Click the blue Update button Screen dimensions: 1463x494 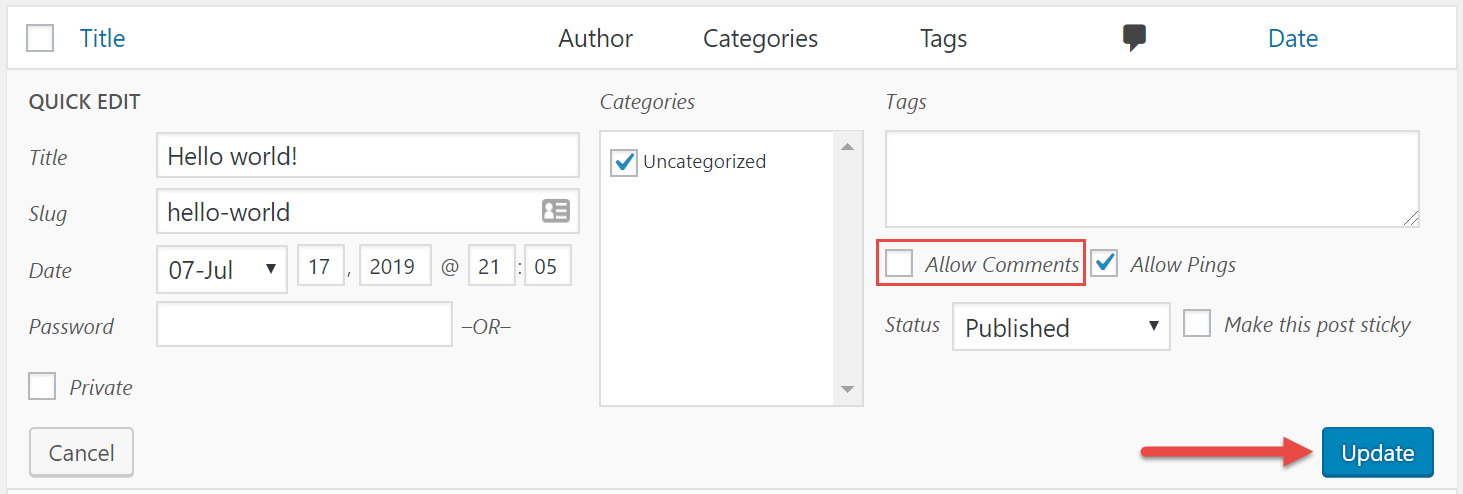click(x=1378, y=453)
